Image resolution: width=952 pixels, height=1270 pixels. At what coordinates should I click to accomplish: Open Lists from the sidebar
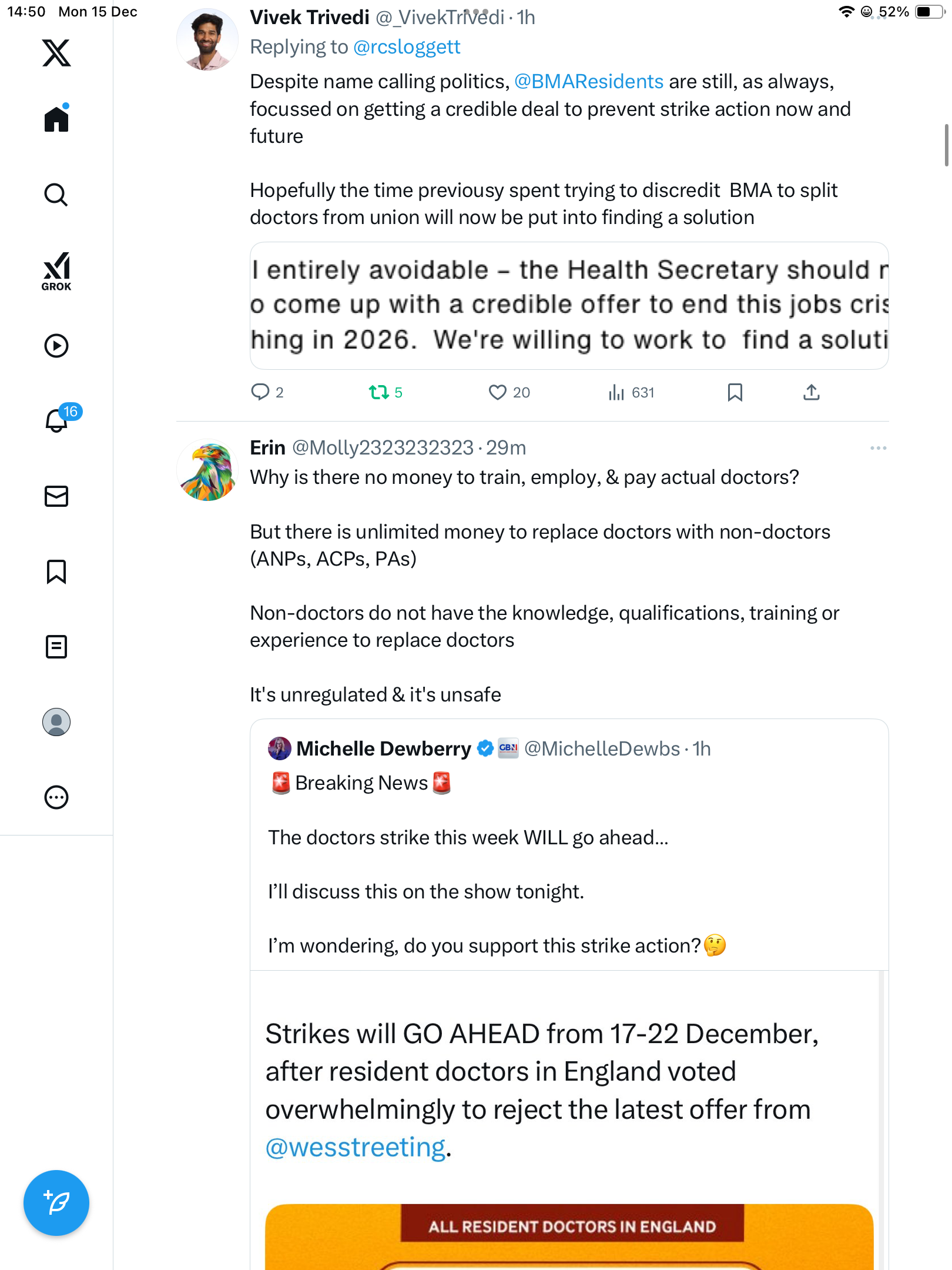point(56,647)
